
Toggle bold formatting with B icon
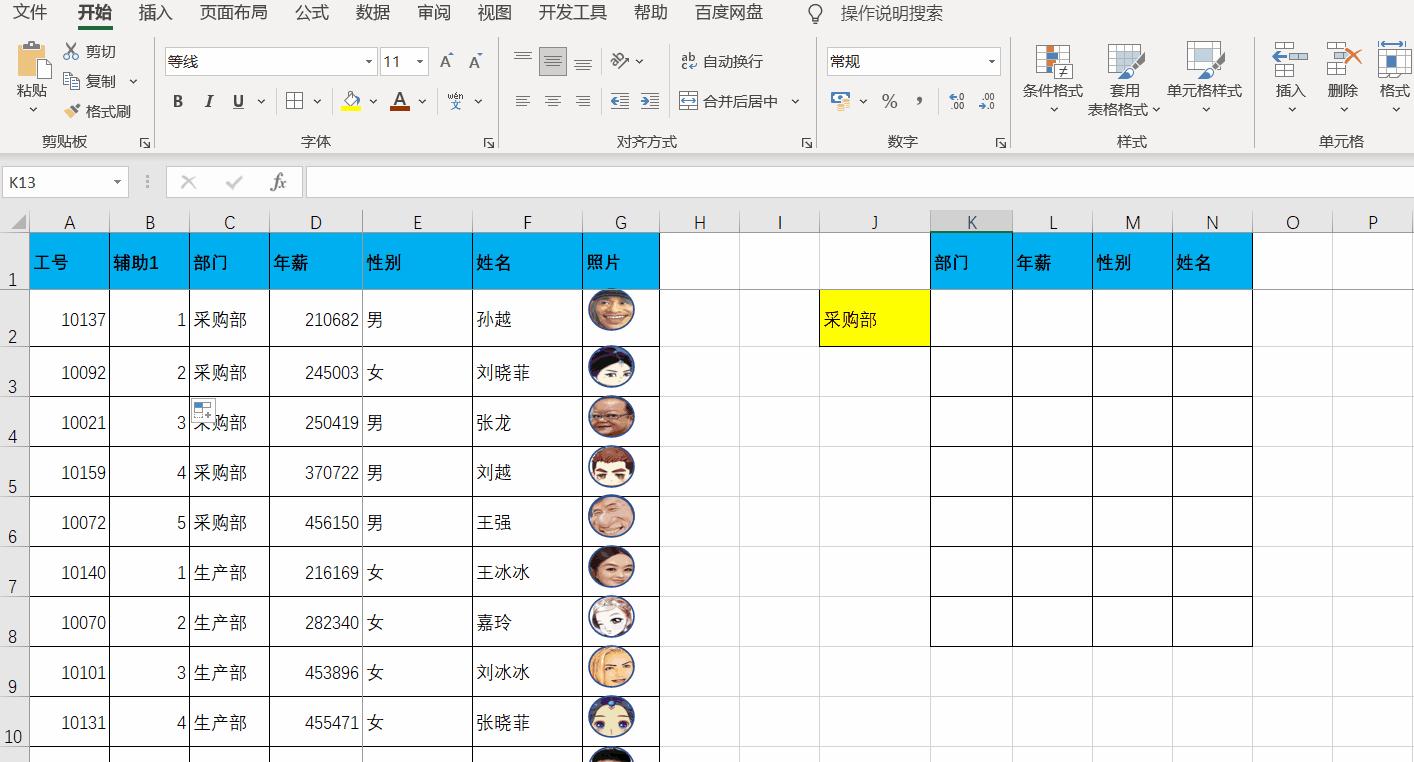click(178, 100)
